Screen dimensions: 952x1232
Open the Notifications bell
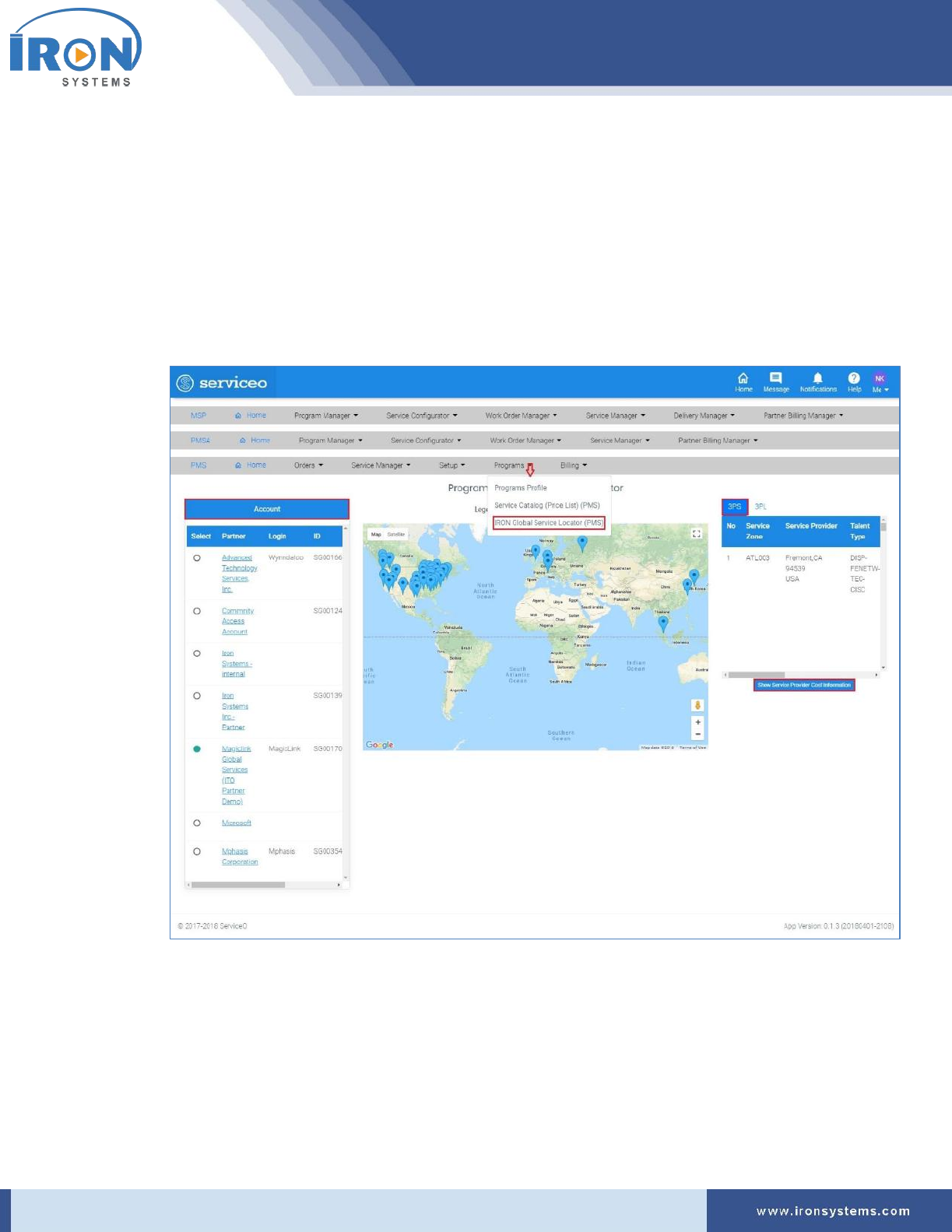click(x=818, y=382)
